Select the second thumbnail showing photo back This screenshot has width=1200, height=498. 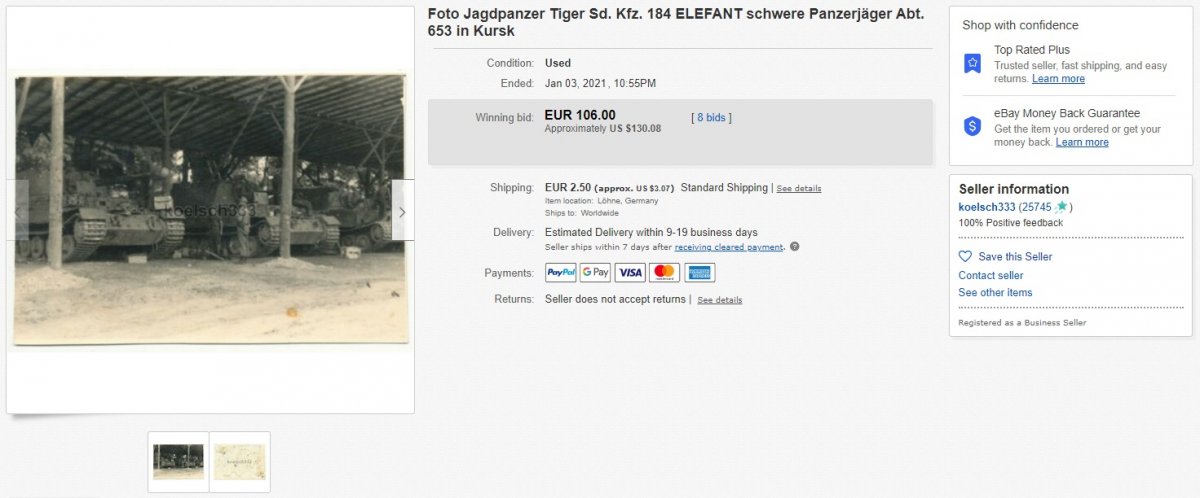point(240,462)
